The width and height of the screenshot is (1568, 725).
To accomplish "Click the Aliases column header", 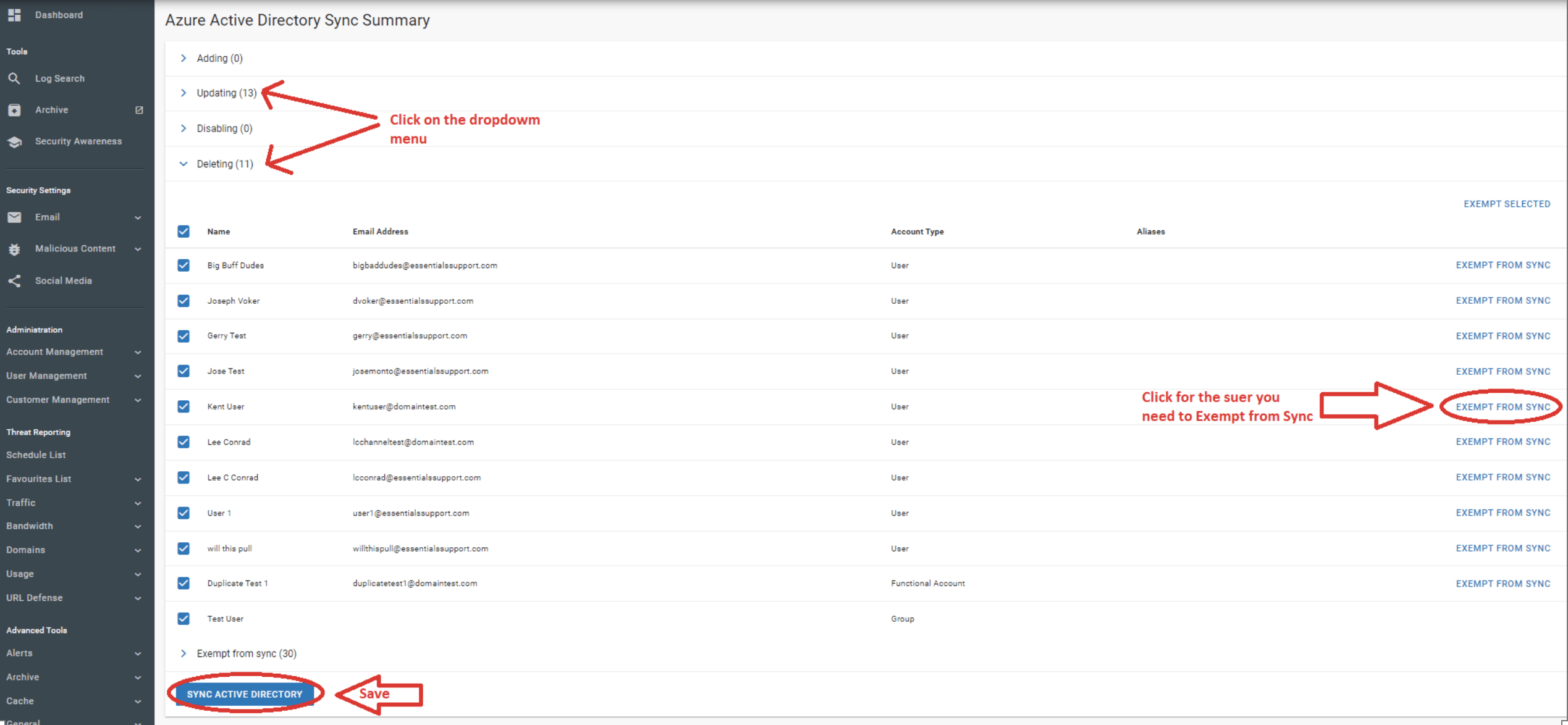I will 1151,232.
